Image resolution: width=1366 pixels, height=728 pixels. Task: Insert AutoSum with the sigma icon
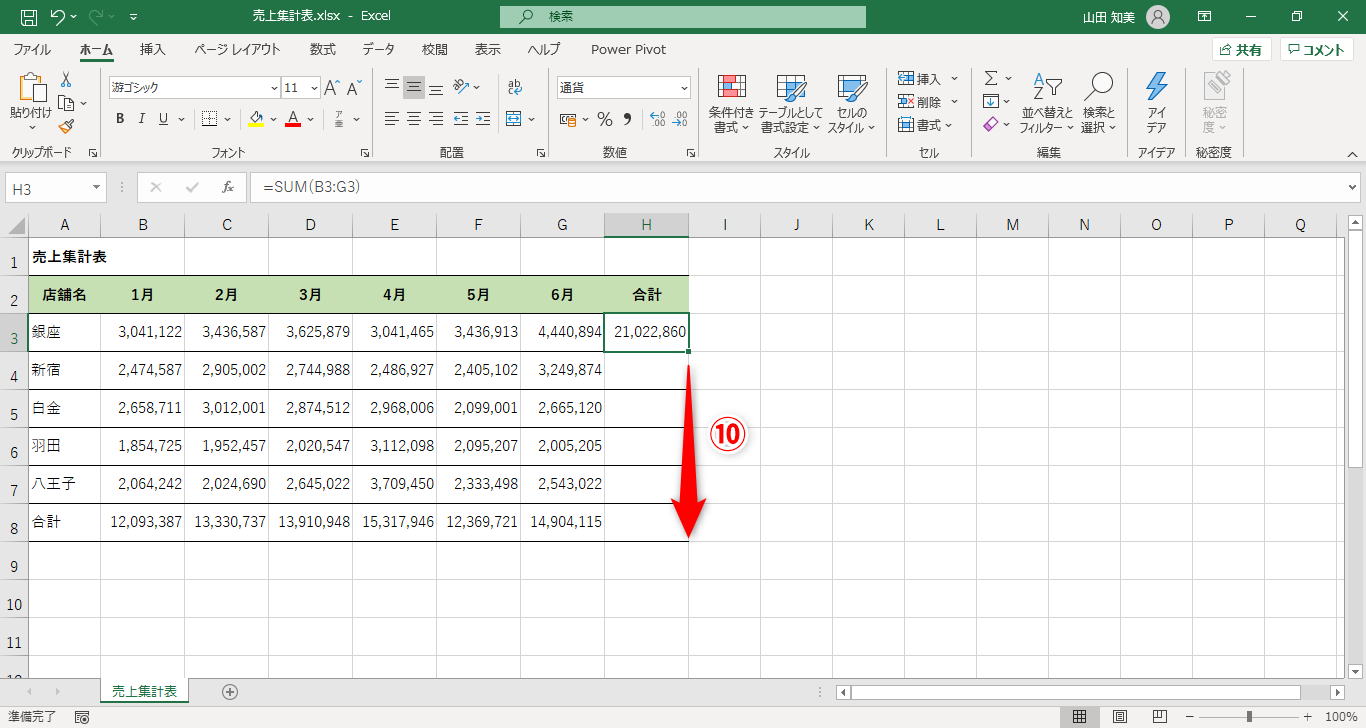click(991, 78)
